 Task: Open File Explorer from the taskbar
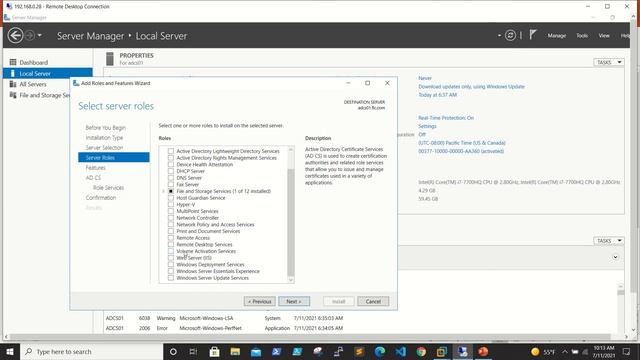tap(235, 351)
